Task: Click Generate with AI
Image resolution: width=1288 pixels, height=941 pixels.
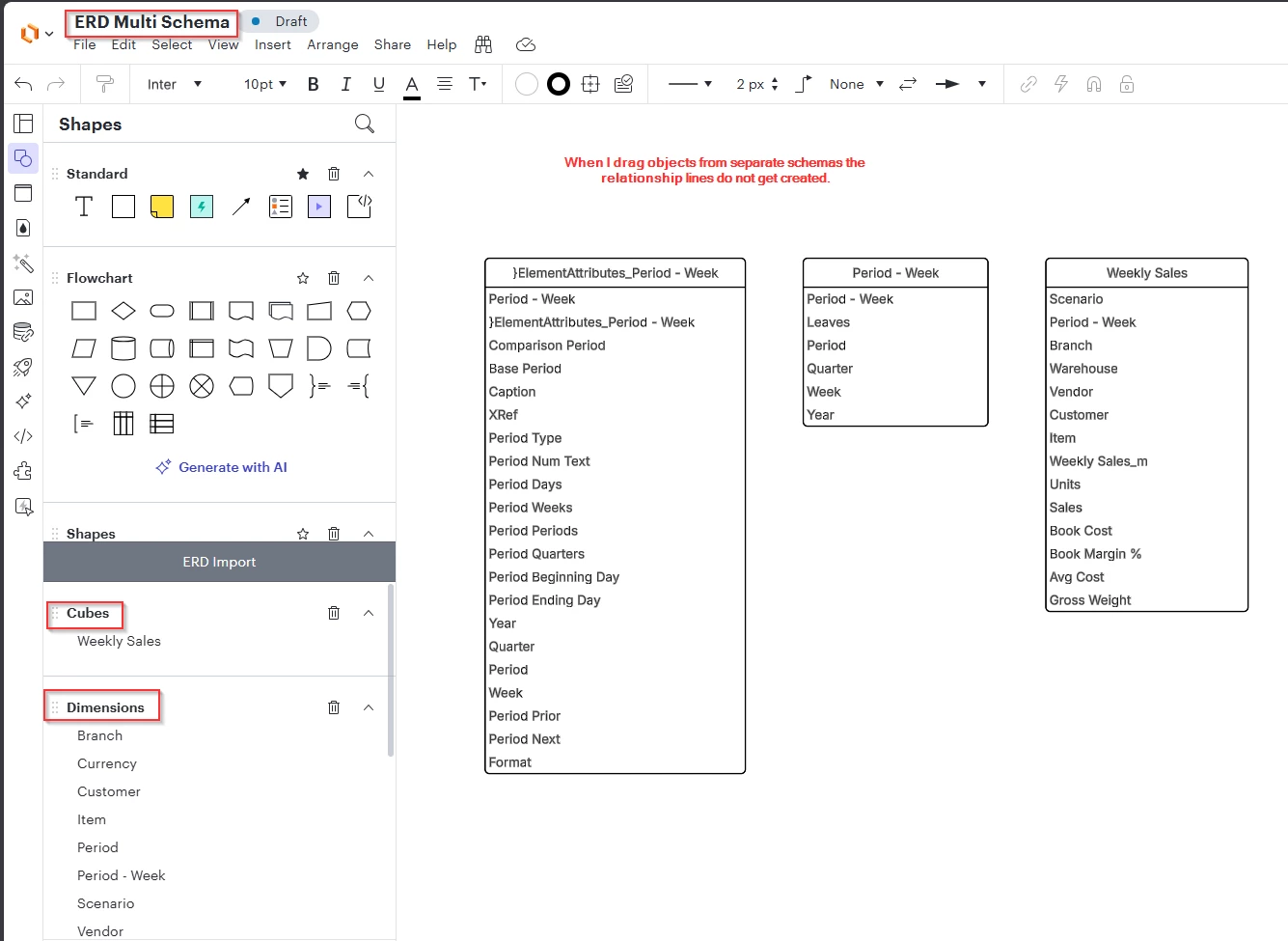Action: click(x=222, y=467)
